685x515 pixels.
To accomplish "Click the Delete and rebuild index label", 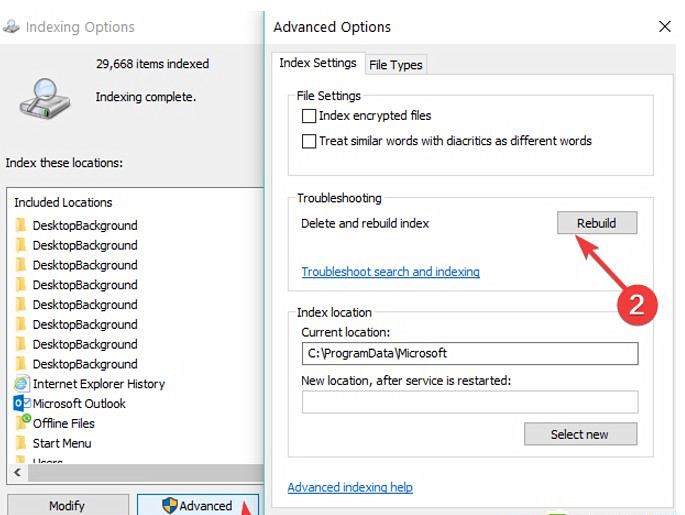I will click(x=365, y=223).
